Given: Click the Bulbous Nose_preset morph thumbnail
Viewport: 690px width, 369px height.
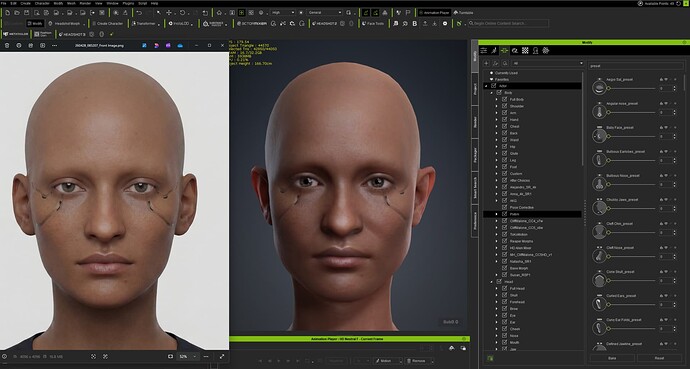Looking at the screenshot, I should [x=599, y=184].
